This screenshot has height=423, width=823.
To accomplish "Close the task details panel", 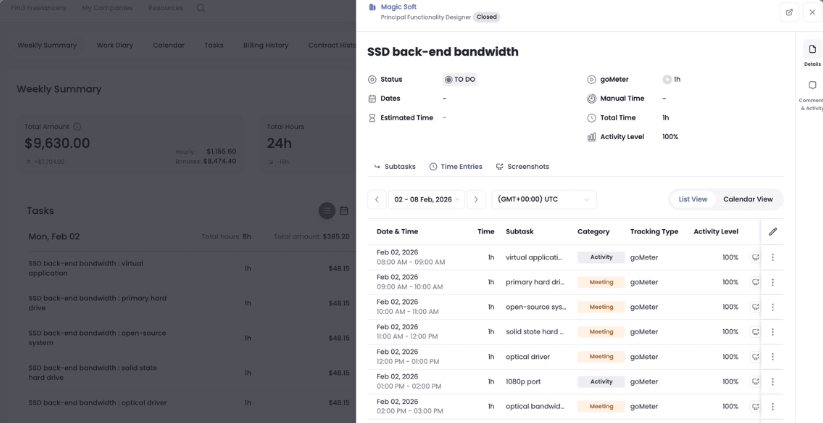I will (812, 12).
